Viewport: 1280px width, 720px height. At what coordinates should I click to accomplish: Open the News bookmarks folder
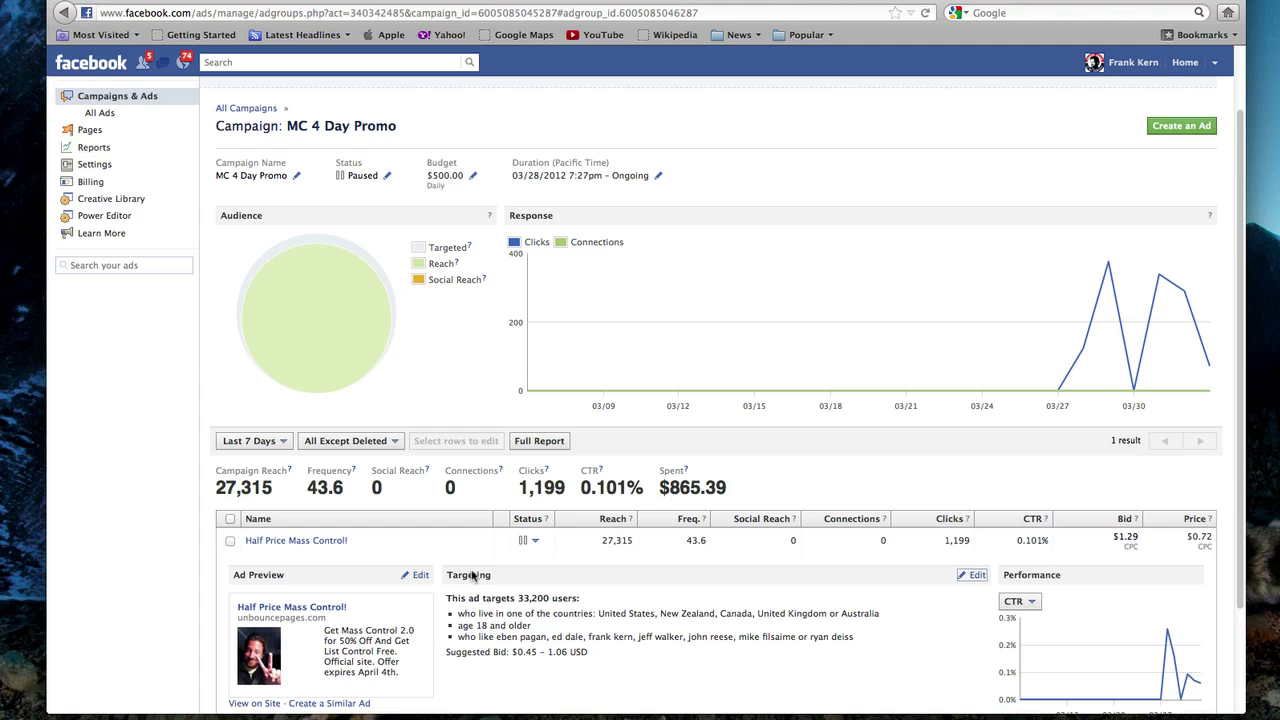(x=736, y=35)
